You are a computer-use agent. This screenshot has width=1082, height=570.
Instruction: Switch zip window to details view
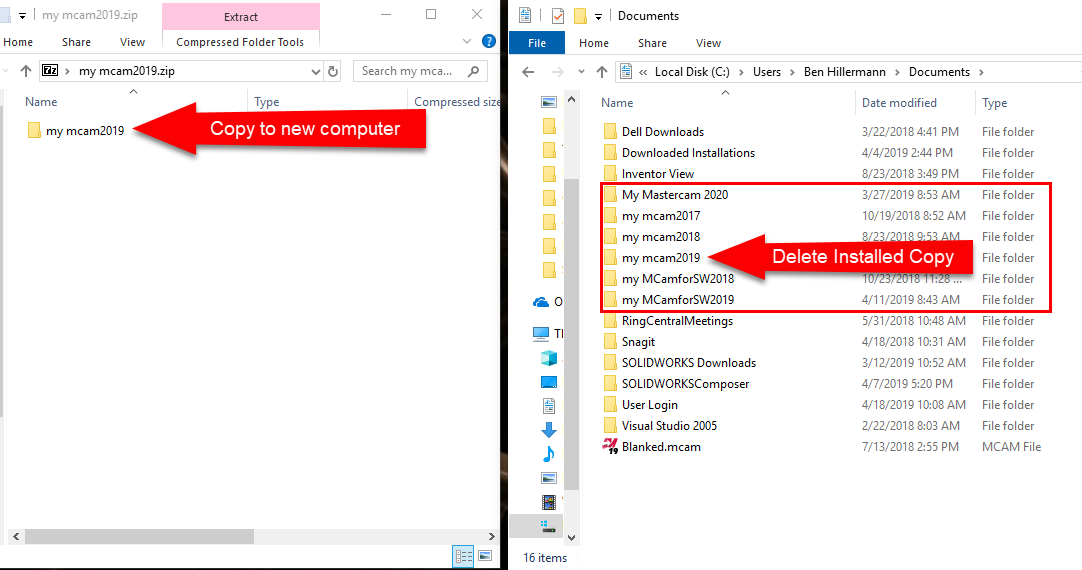pyautogui.click(x=464, y=556)
